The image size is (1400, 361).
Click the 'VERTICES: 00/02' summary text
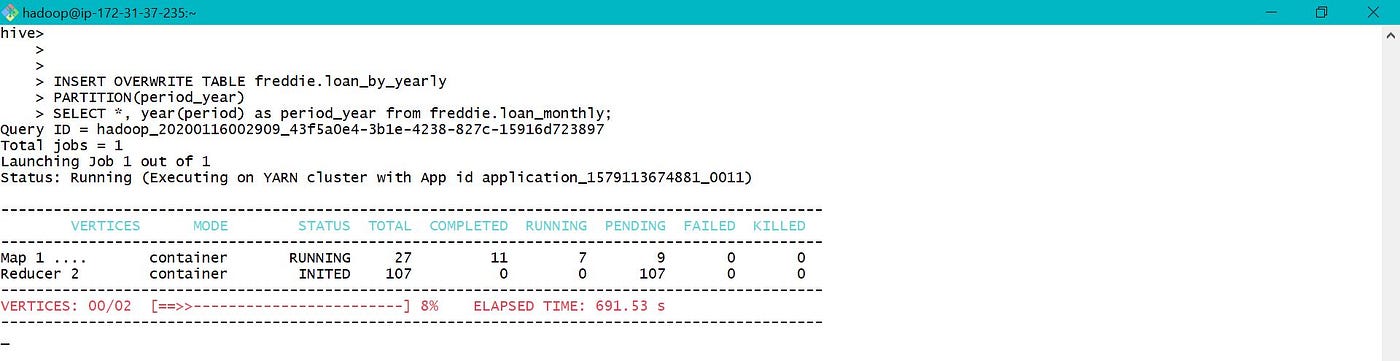(x=66, y=306)
